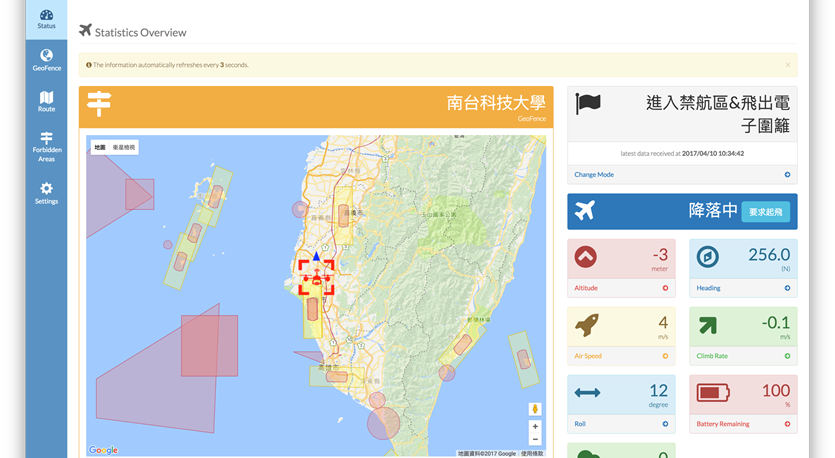The height and width of the screenshot is (458, 835).
Task: Open Street View pegman on map
Action: tap(535, 409)
